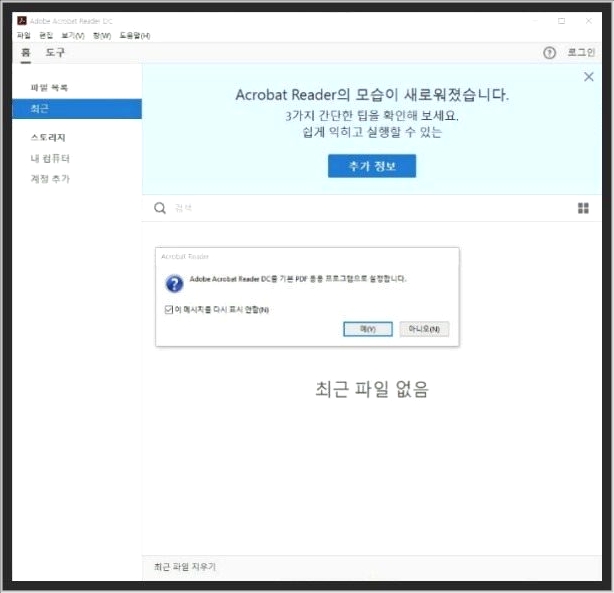Decline with the 아니오(N) button
This screenshot has width=614, height=593.
424,329
